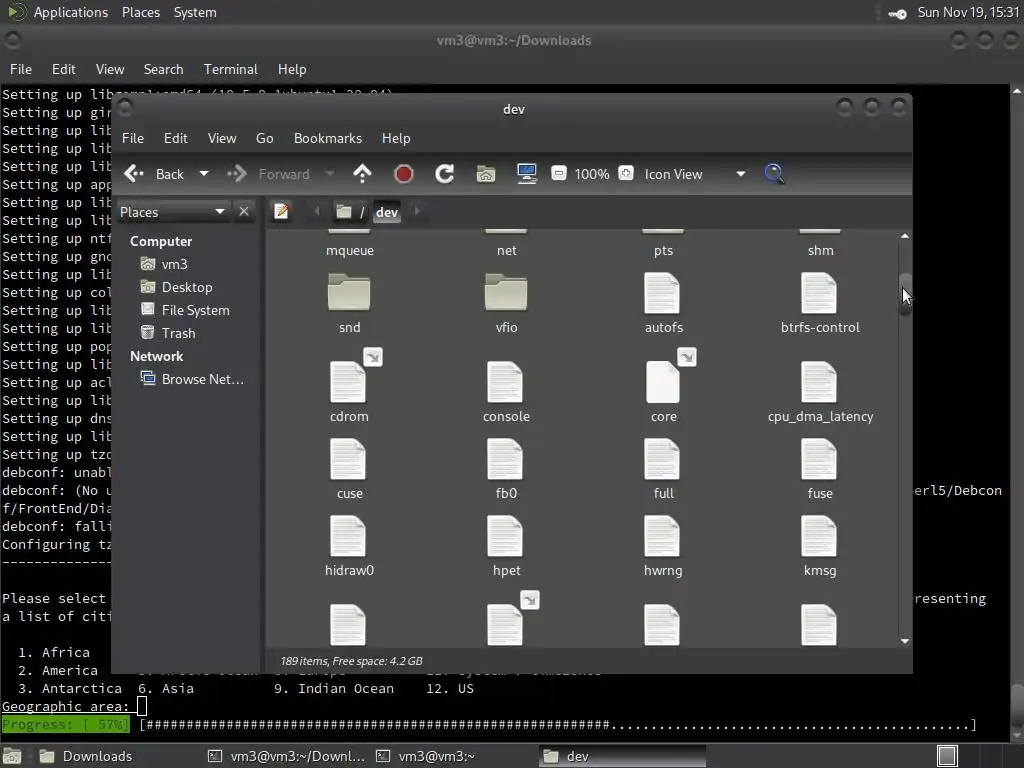Close the Places side pane
This screenshot has width=1024, height=768.
coord(244,212)
